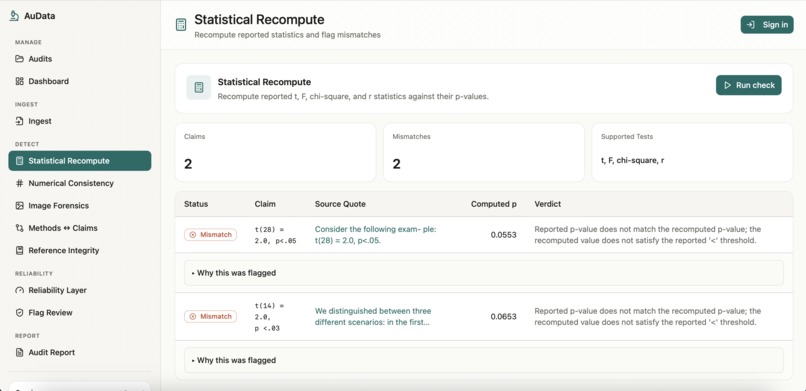Click the Mismatch badge for t(28) claim
This screenshot has width=806, height=391.
[211, 235]
